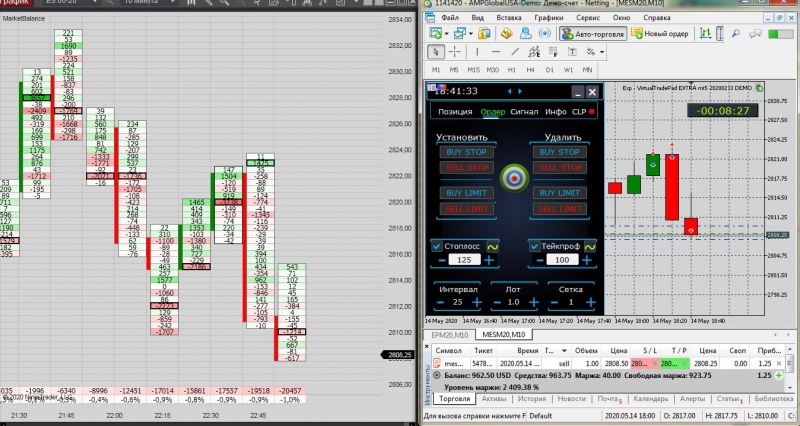This screenshot has height=426, width=800.
Task: Decrease Тейкпроф value with minus
Action: 540,260
